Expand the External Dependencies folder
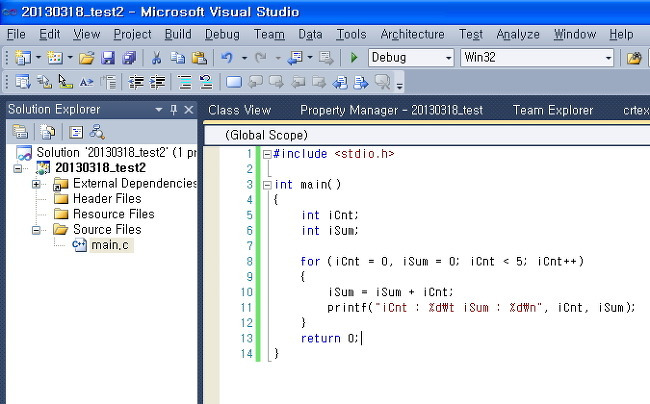Screen dimensions: 650x404 pos(36,184)
